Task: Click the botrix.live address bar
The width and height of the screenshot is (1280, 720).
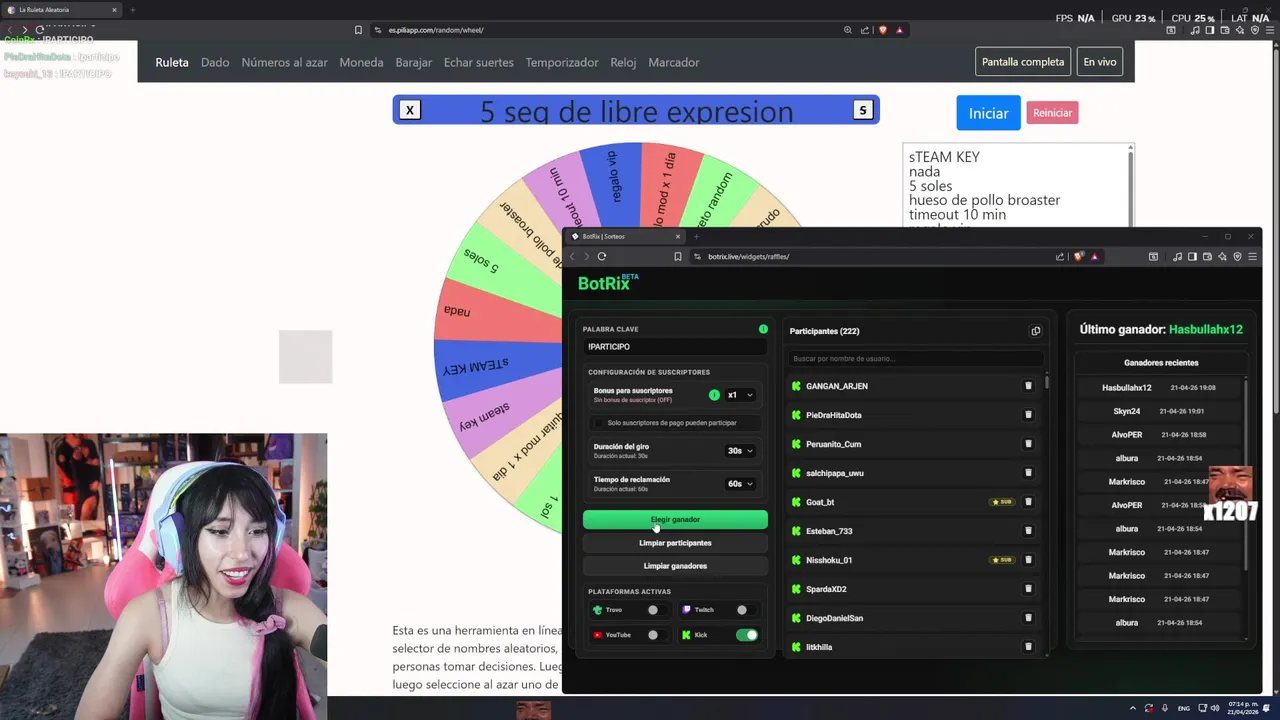Action: [x=870, y=256]
